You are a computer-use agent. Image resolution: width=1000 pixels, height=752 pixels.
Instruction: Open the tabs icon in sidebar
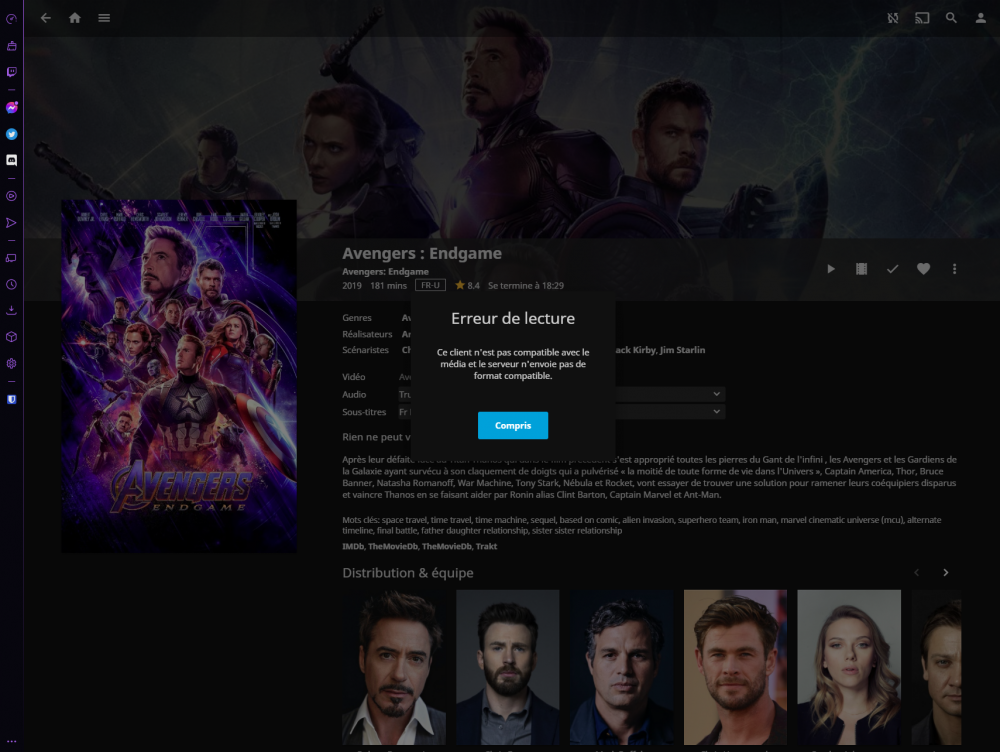tap(11, 258)
